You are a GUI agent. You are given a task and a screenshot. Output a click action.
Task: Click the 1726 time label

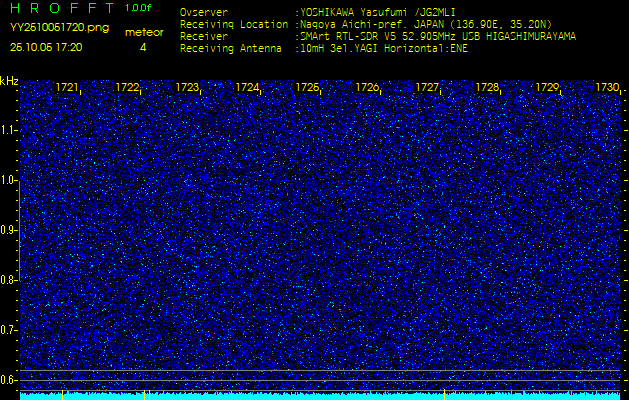click(x=367, y=87)
